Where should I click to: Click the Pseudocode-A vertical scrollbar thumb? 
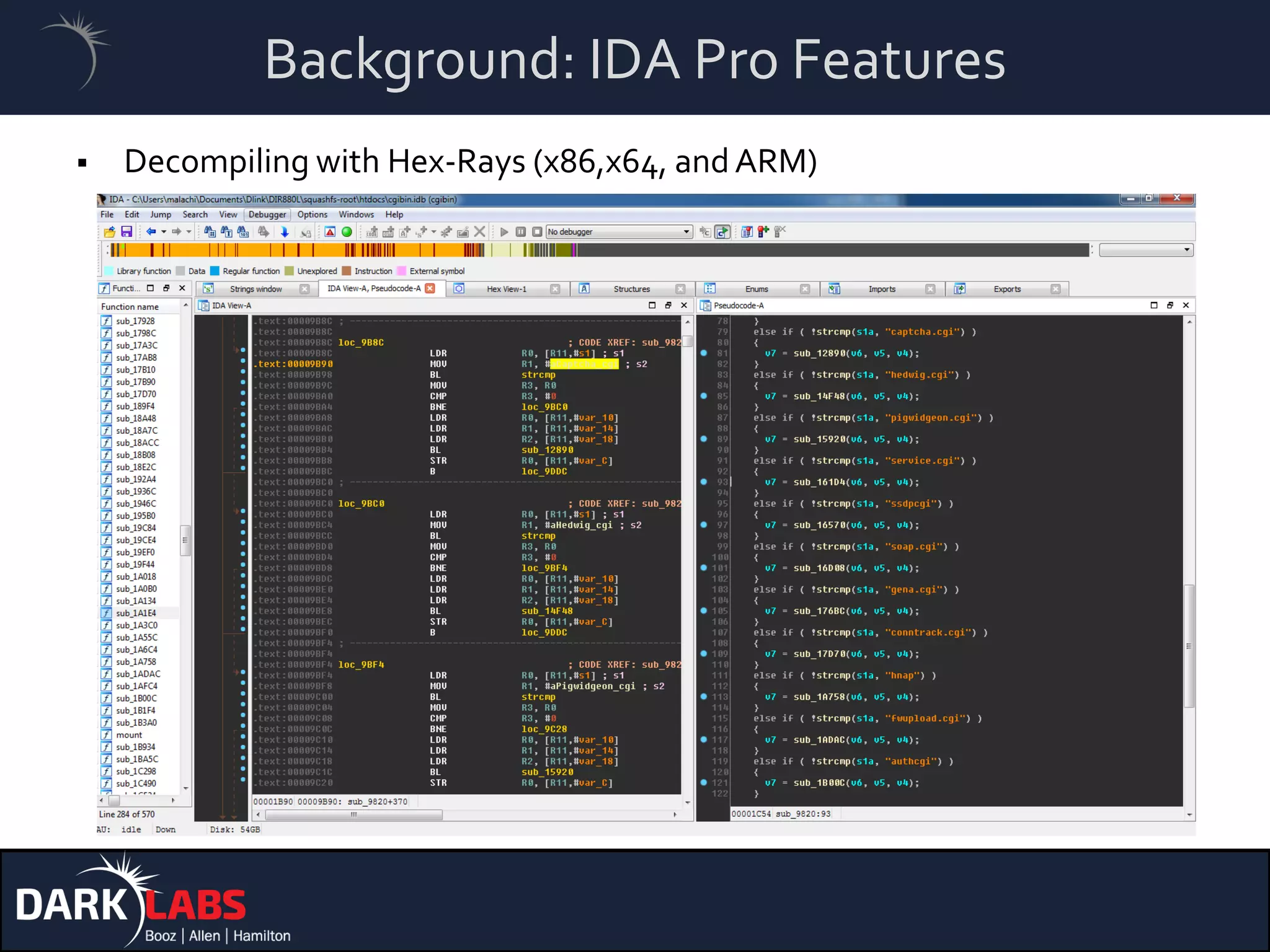coord(1189,646)
